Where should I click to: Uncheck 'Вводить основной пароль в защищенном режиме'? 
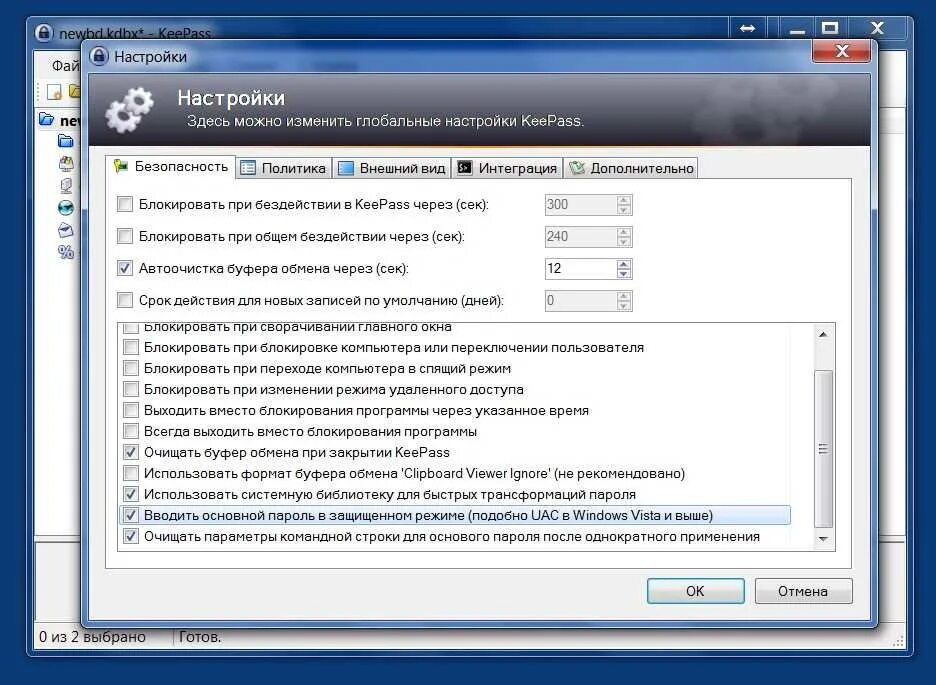pyautogui.click(x=131, y=515)
